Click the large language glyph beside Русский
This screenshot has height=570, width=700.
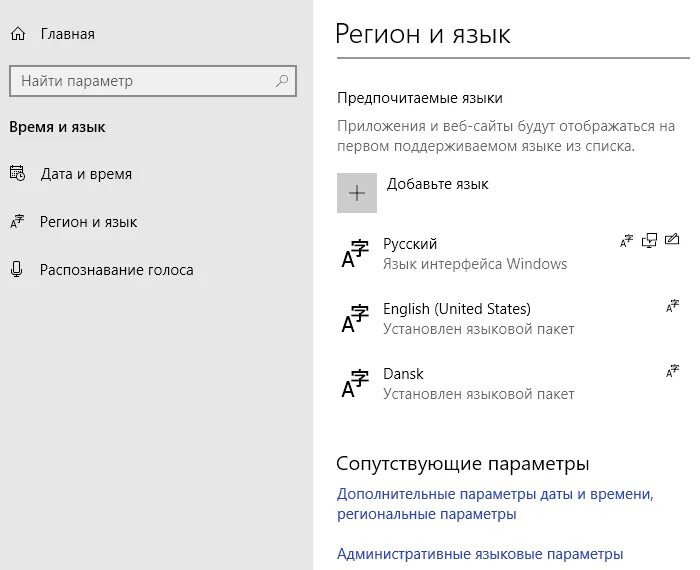point(355,254)
